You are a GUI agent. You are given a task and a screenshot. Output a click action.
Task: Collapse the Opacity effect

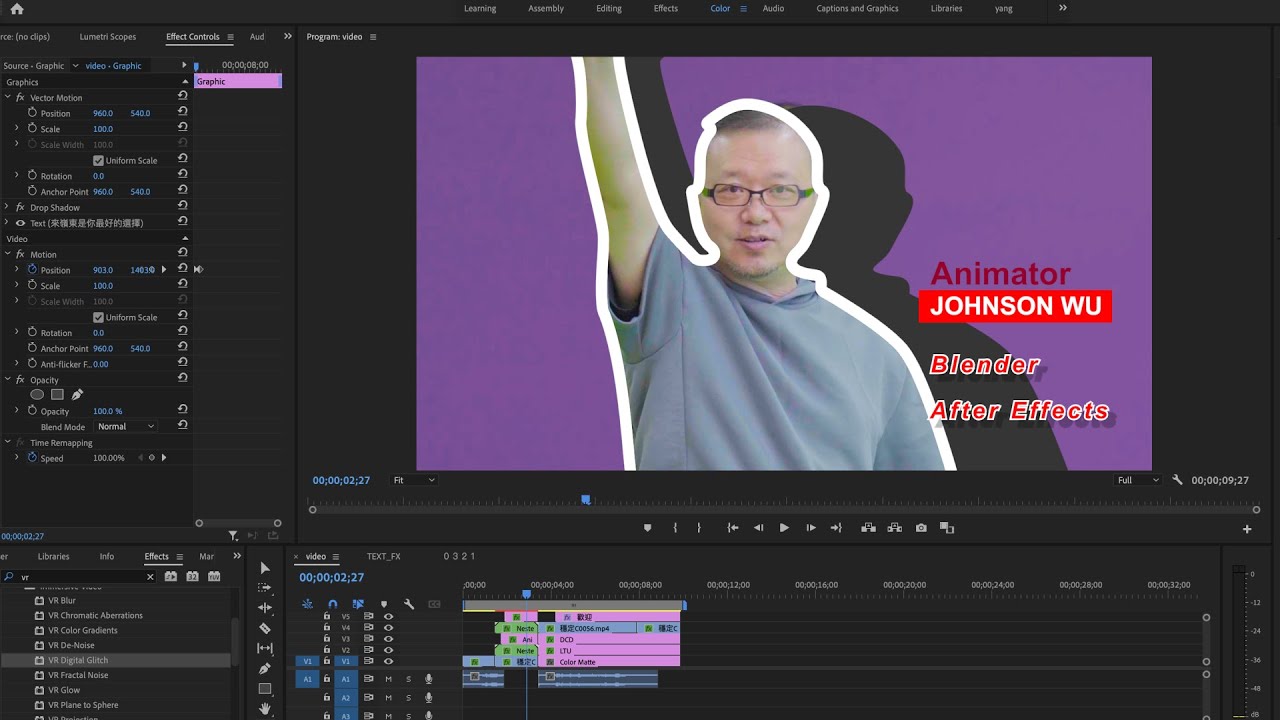click(7, 379)
